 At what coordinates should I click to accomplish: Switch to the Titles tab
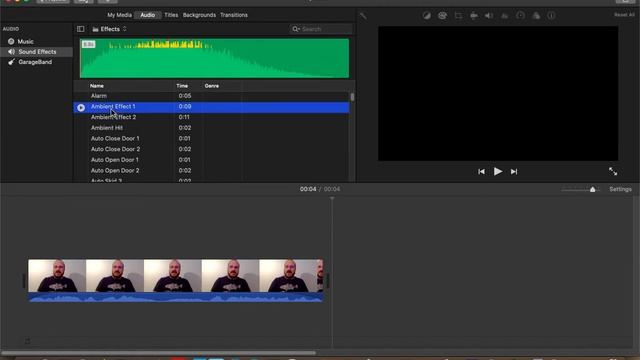point(171,15)
